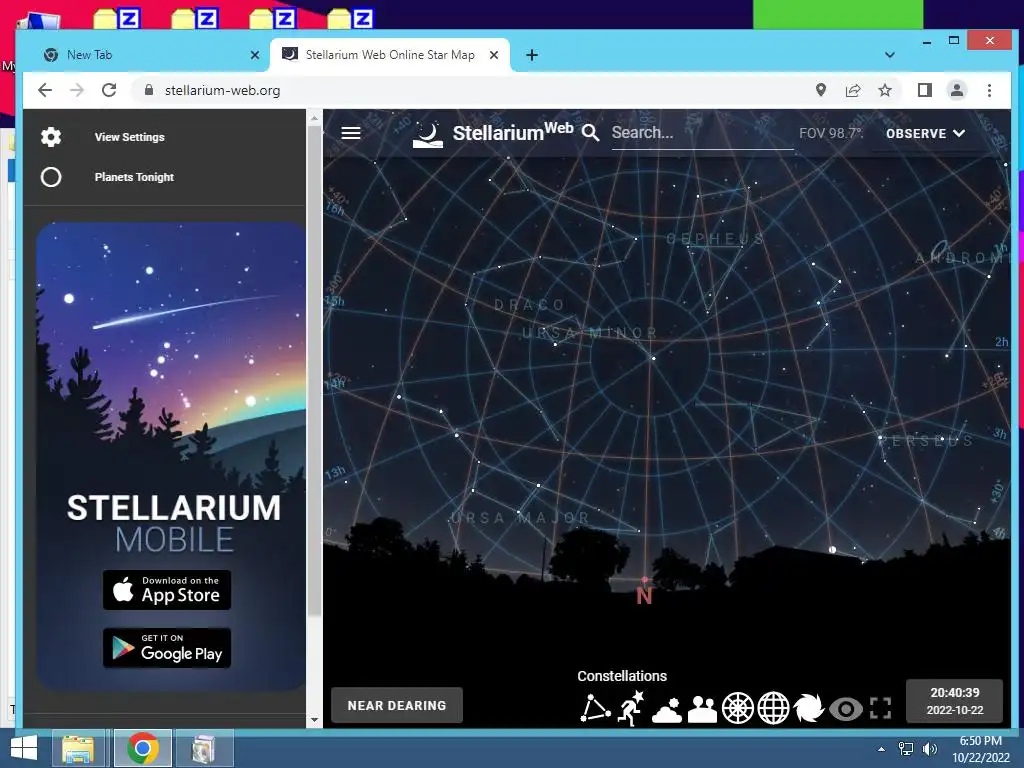
Task: Click the search magnifier icon
Action: click(x=590, y=133)
